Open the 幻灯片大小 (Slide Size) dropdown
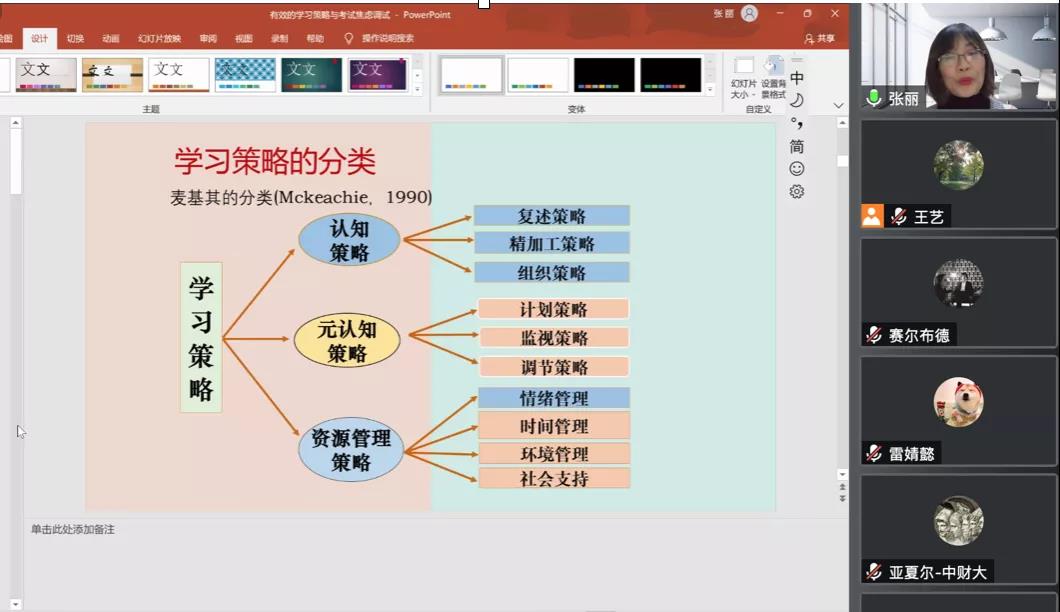 (743, 78)
